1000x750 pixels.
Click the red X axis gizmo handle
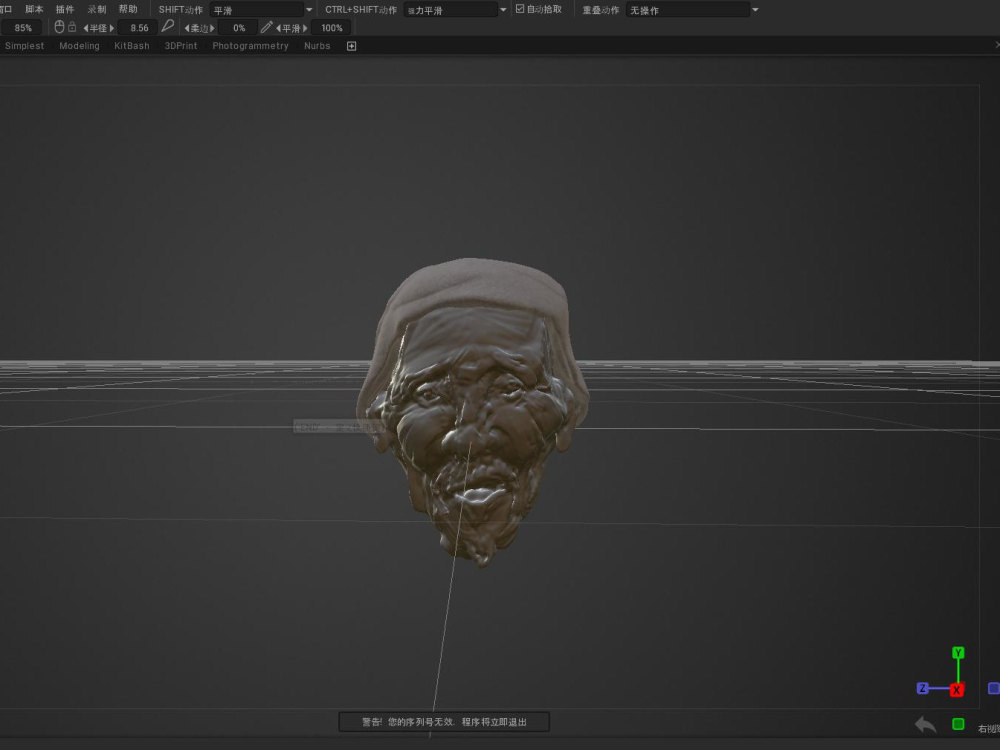(x=957, y=689)
